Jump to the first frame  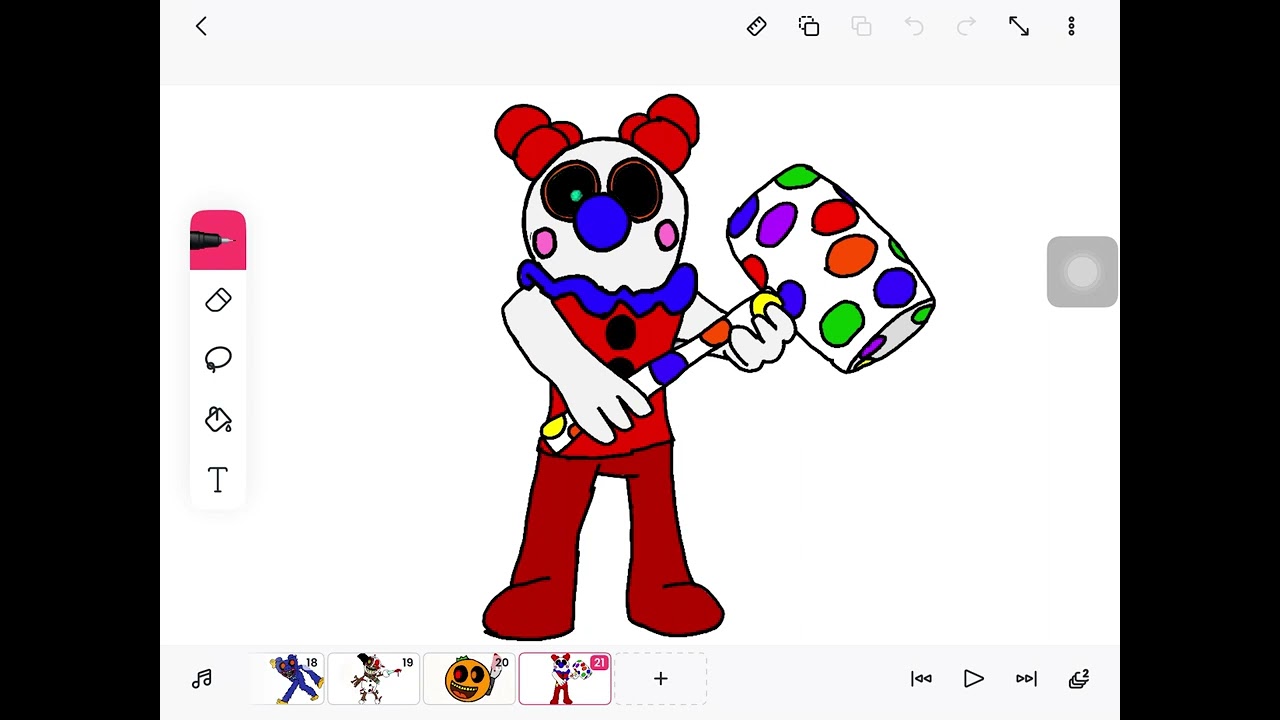(921, 679)
